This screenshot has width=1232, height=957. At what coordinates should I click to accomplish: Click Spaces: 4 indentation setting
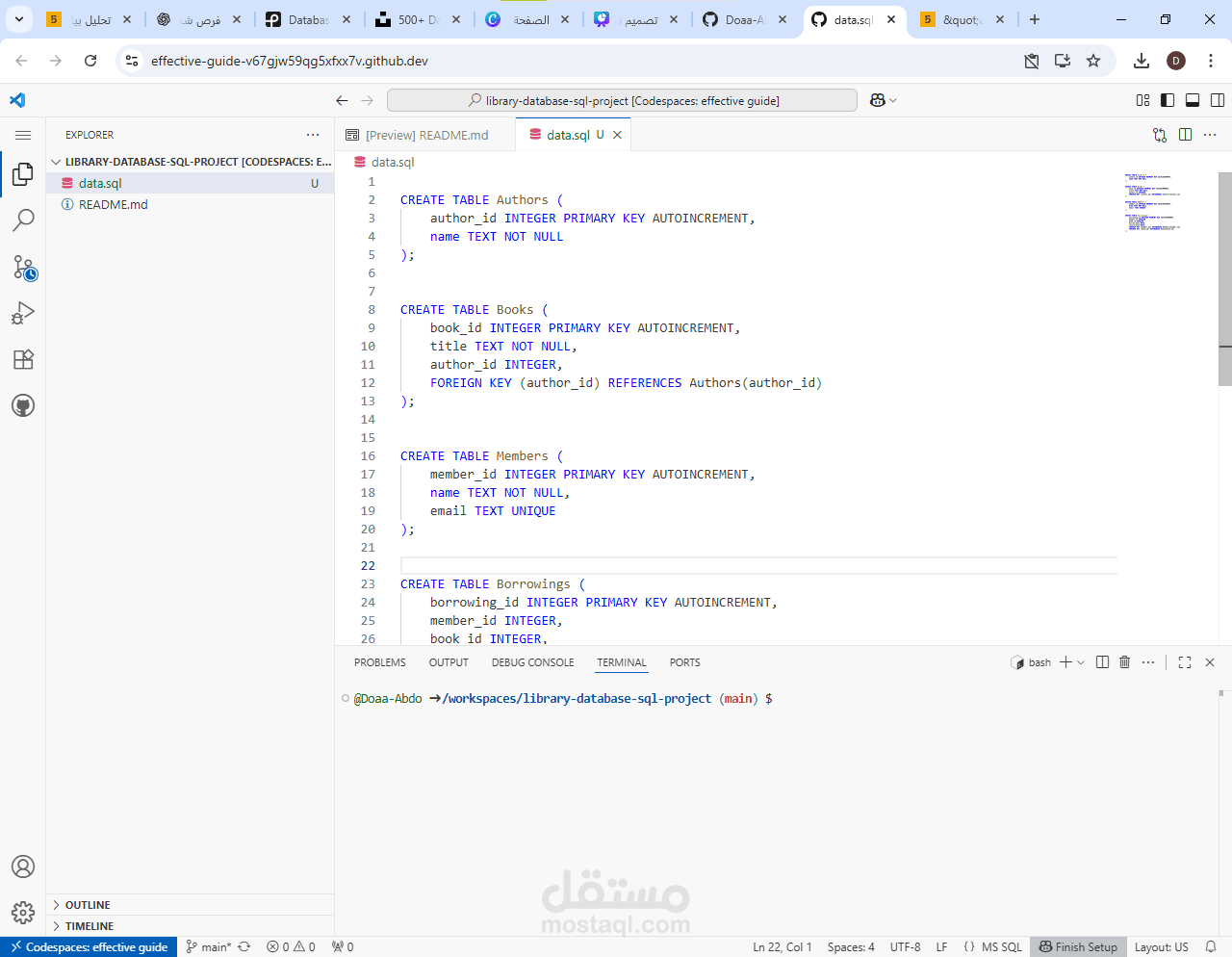[851, 946]
